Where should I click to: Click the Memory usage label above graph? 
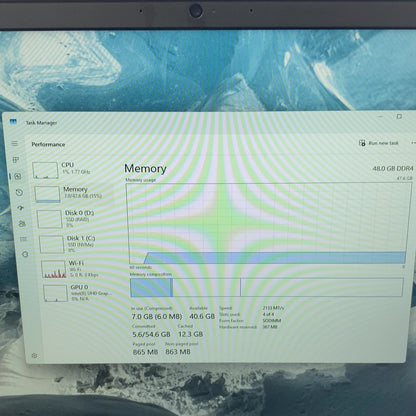[141, 180]
